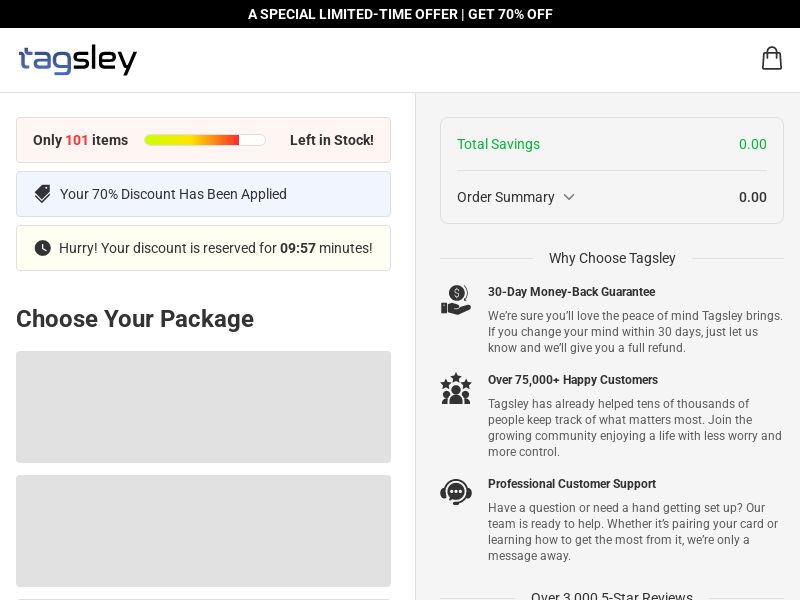Click the money-back guarantee hand-with-coin icon
Screen dimensions: 800x600
[x=456, y=300]
